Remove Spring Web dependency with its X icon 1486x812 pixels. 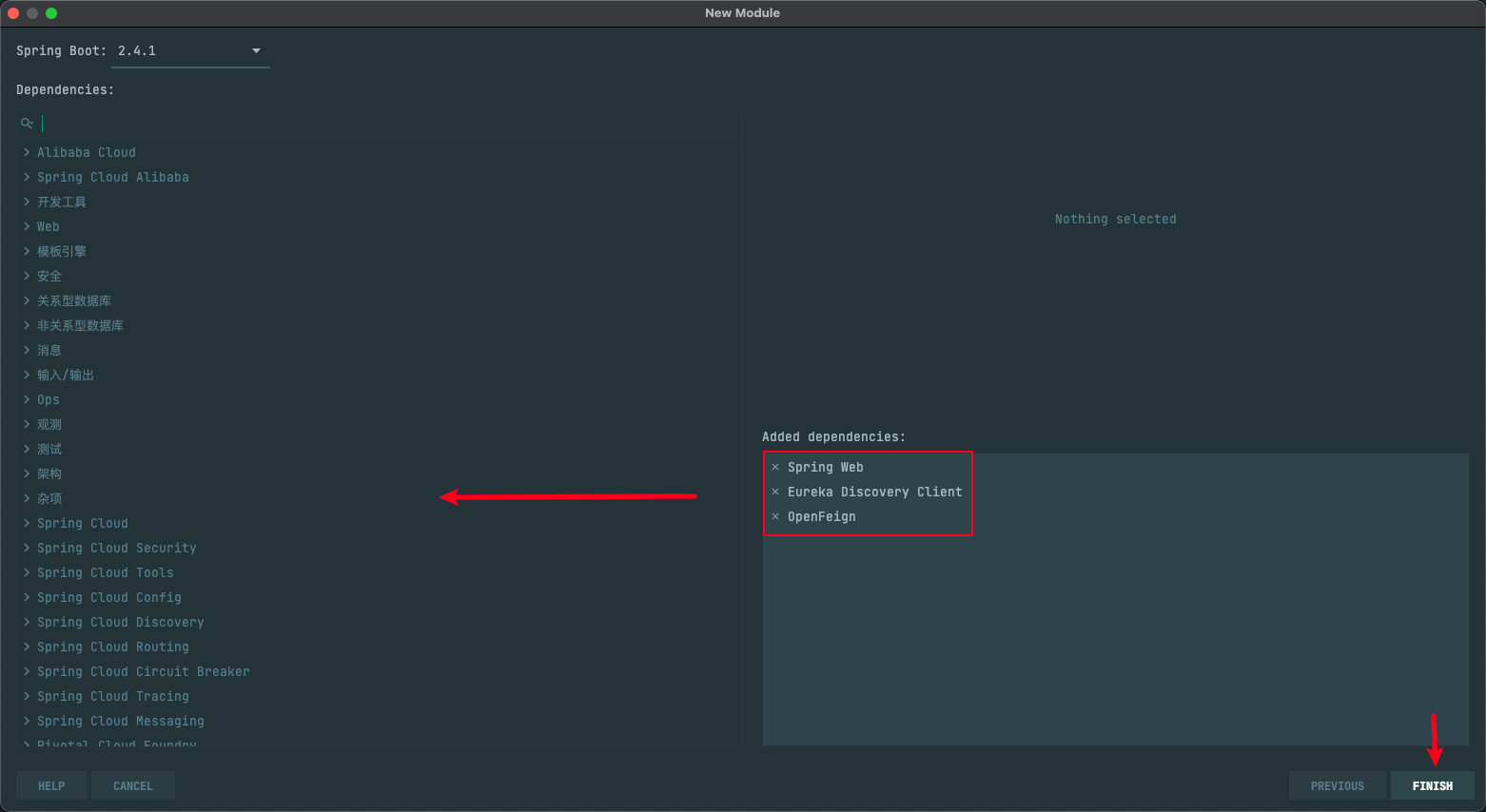775,467
